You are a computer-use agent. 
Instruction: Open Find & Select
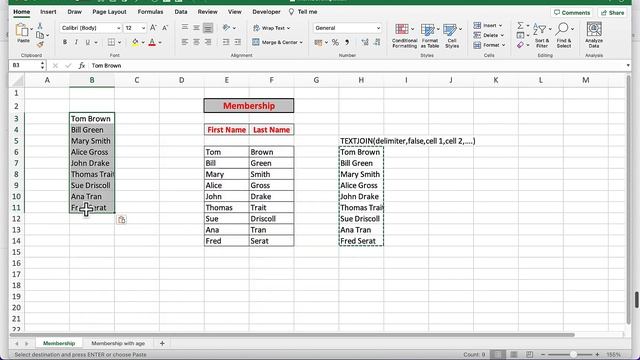point(564,36)
